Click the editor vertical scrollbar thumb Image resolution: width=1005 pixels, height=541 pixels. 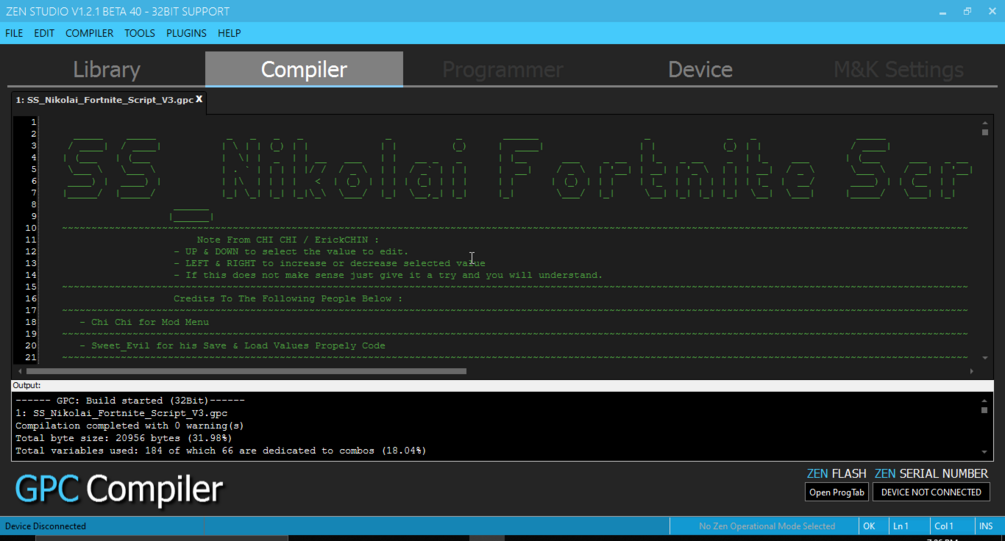click(985, 132)
